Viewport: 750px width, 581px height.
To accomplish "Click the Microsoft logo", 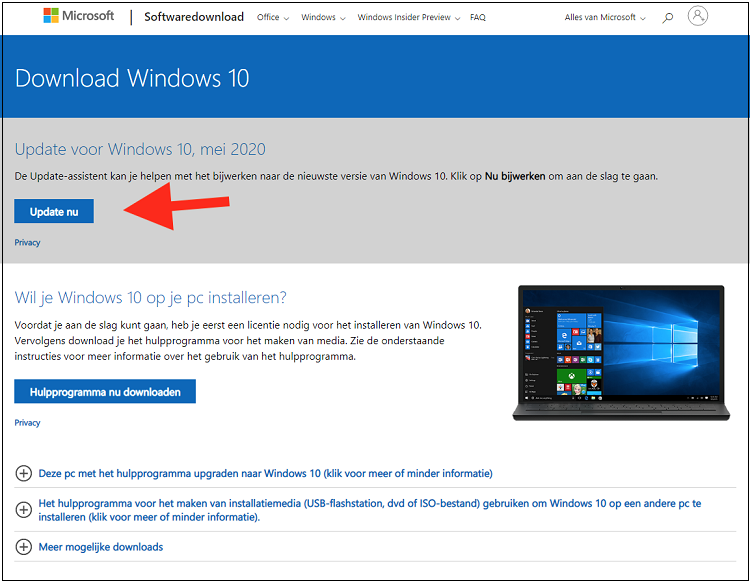I will coord(79,16).
